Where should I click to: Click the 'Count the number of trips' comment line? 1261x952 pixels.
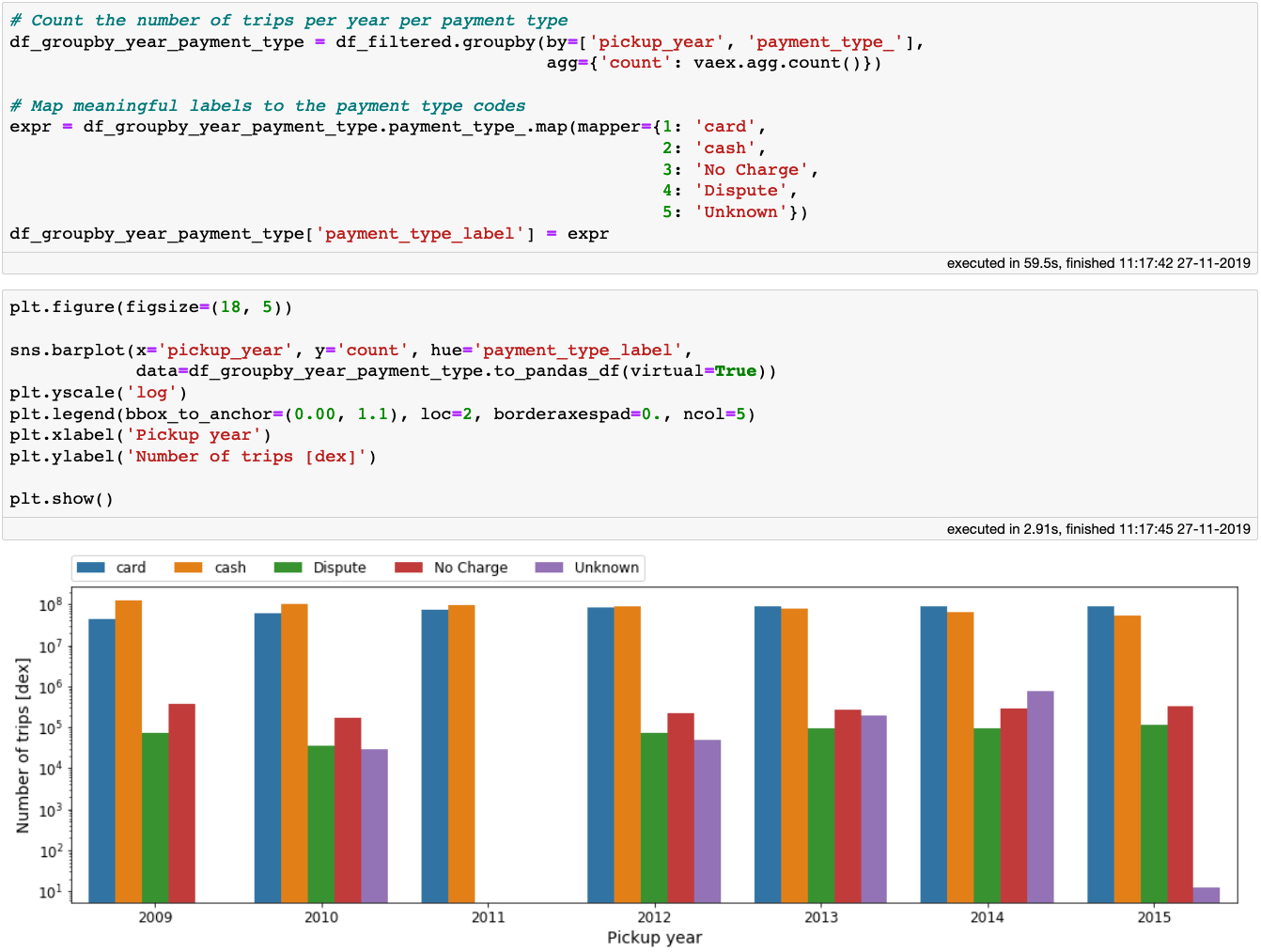(x=288, y=20)
